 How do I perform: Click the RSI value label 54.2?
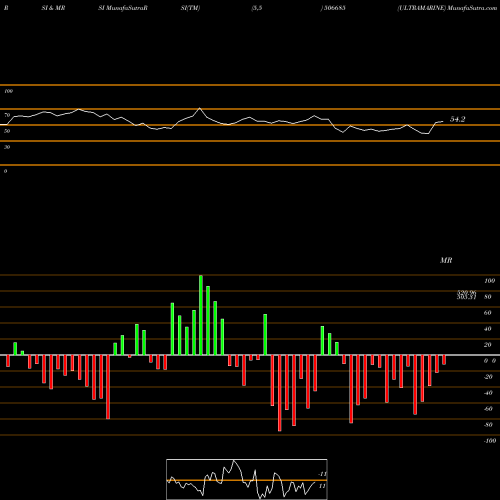coord(457,119)
